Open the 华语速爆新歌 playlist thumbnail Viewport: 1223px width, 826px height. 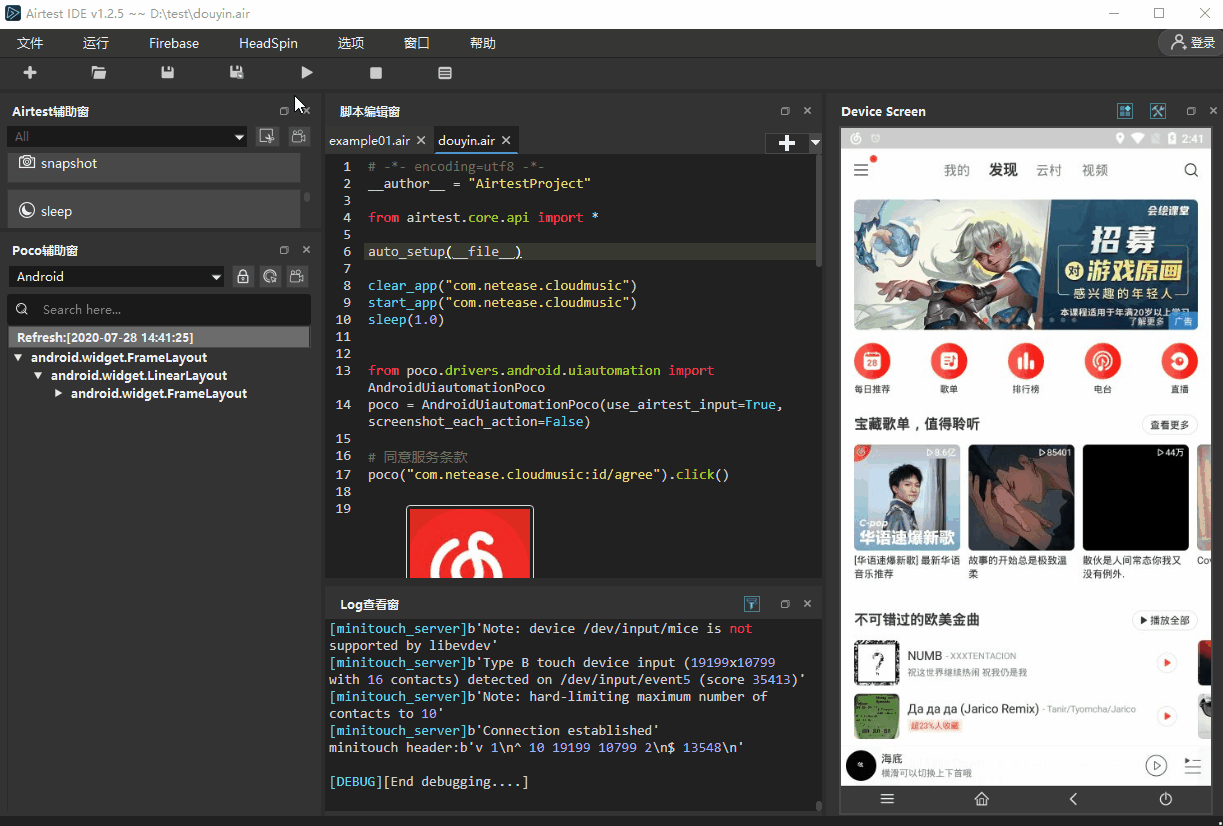point(907,497)
